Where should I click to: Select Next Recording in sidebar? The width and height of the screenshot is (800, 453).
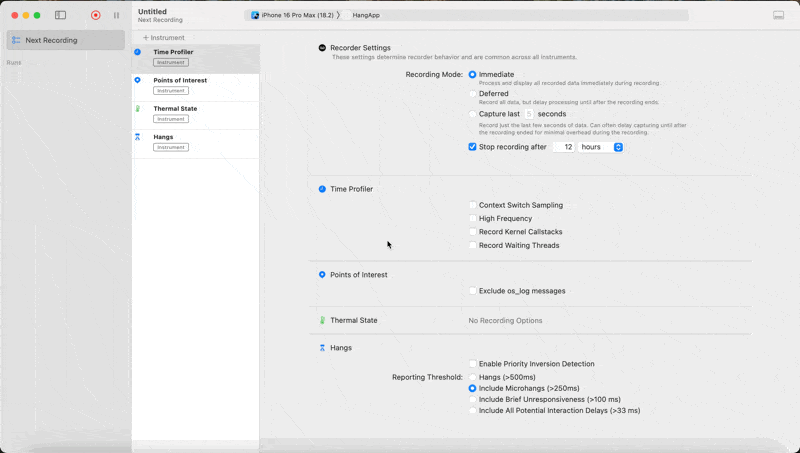tap(65, 40)
